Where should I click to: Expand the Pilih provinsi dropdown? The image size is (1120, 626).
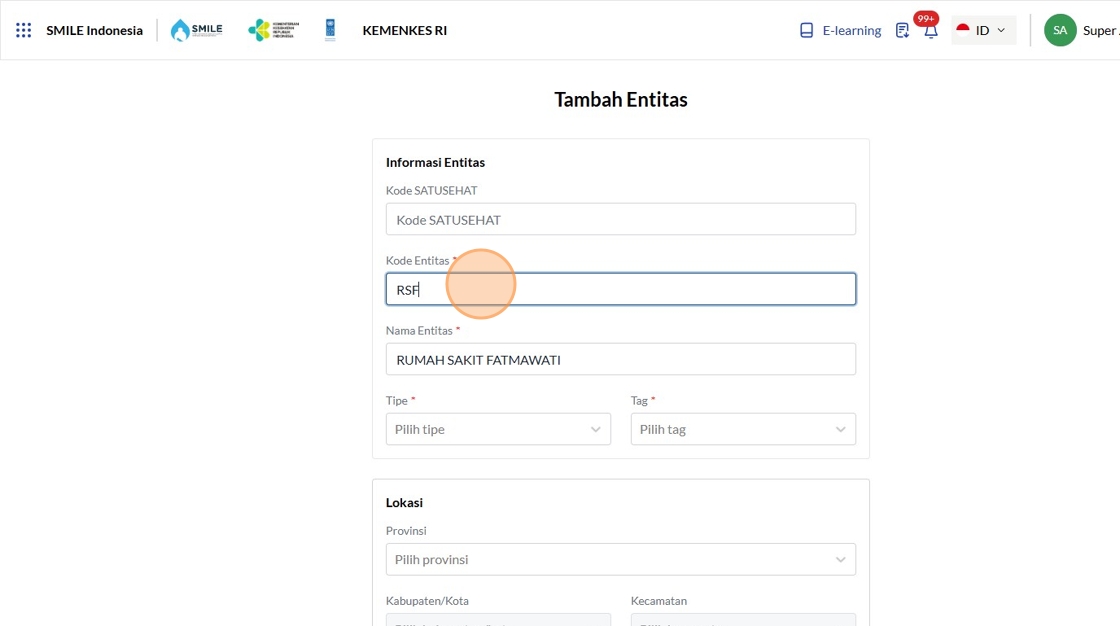click(x=620, y=559)
